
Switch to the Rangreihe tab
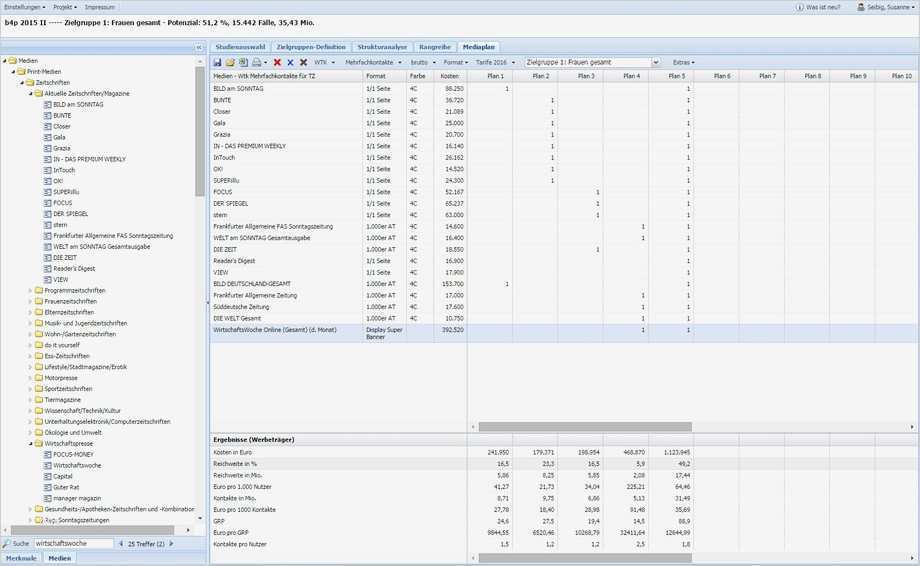[434, 47]
